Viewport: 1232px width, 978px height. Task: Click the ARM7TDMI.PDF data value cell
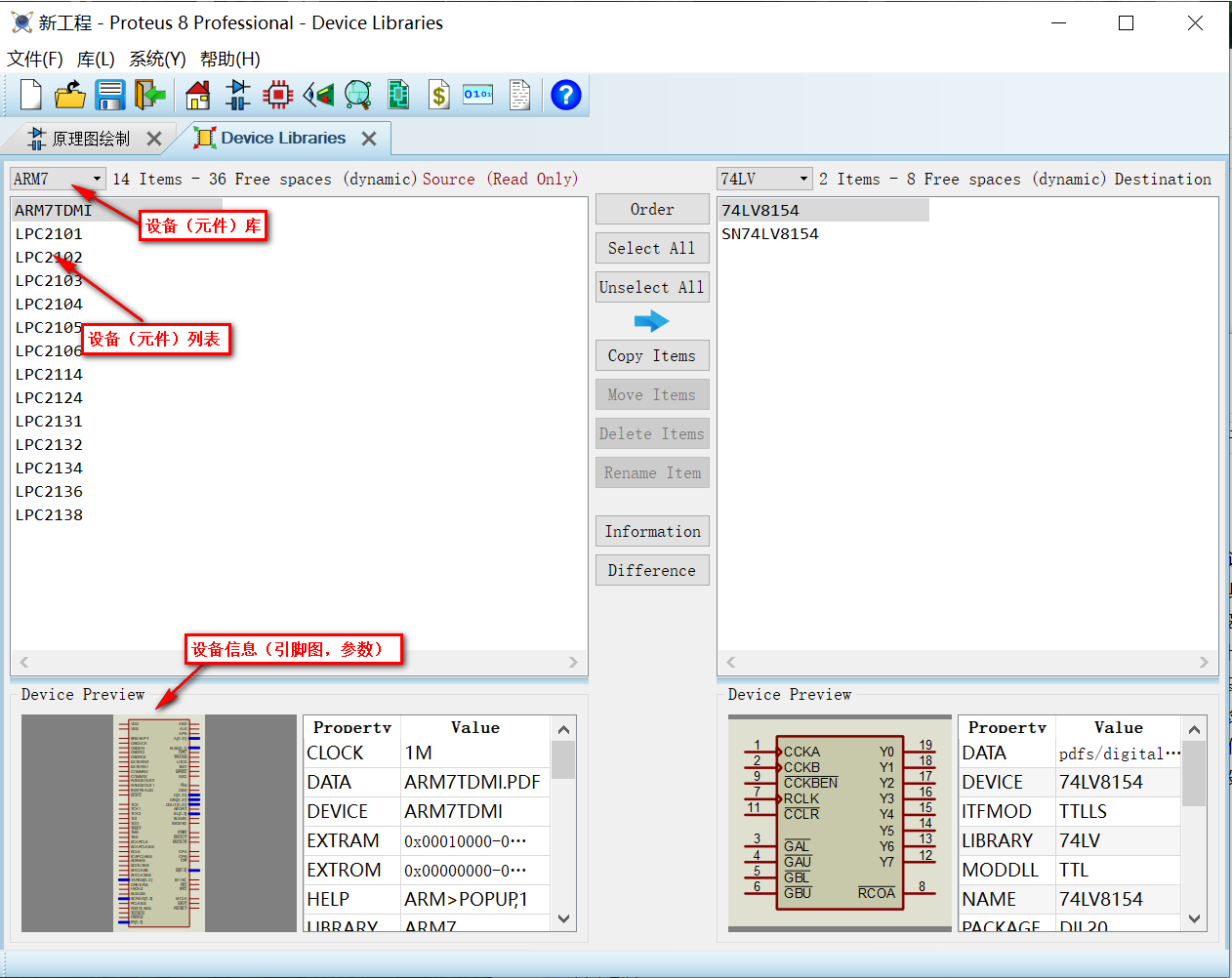click(x=475, y=782)
